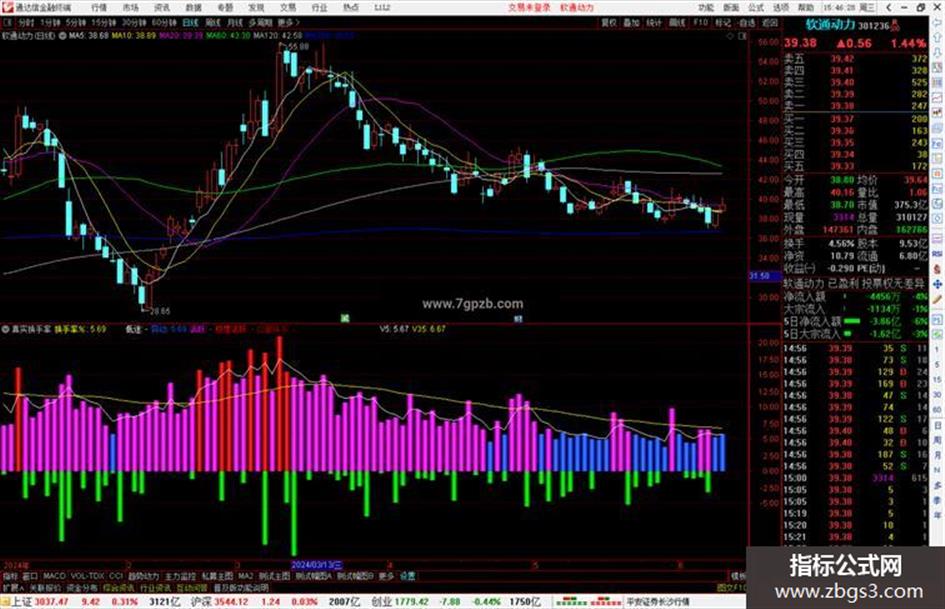945x609 pixels.
Task: Open the 交易 menu
Action: point(288,7)
